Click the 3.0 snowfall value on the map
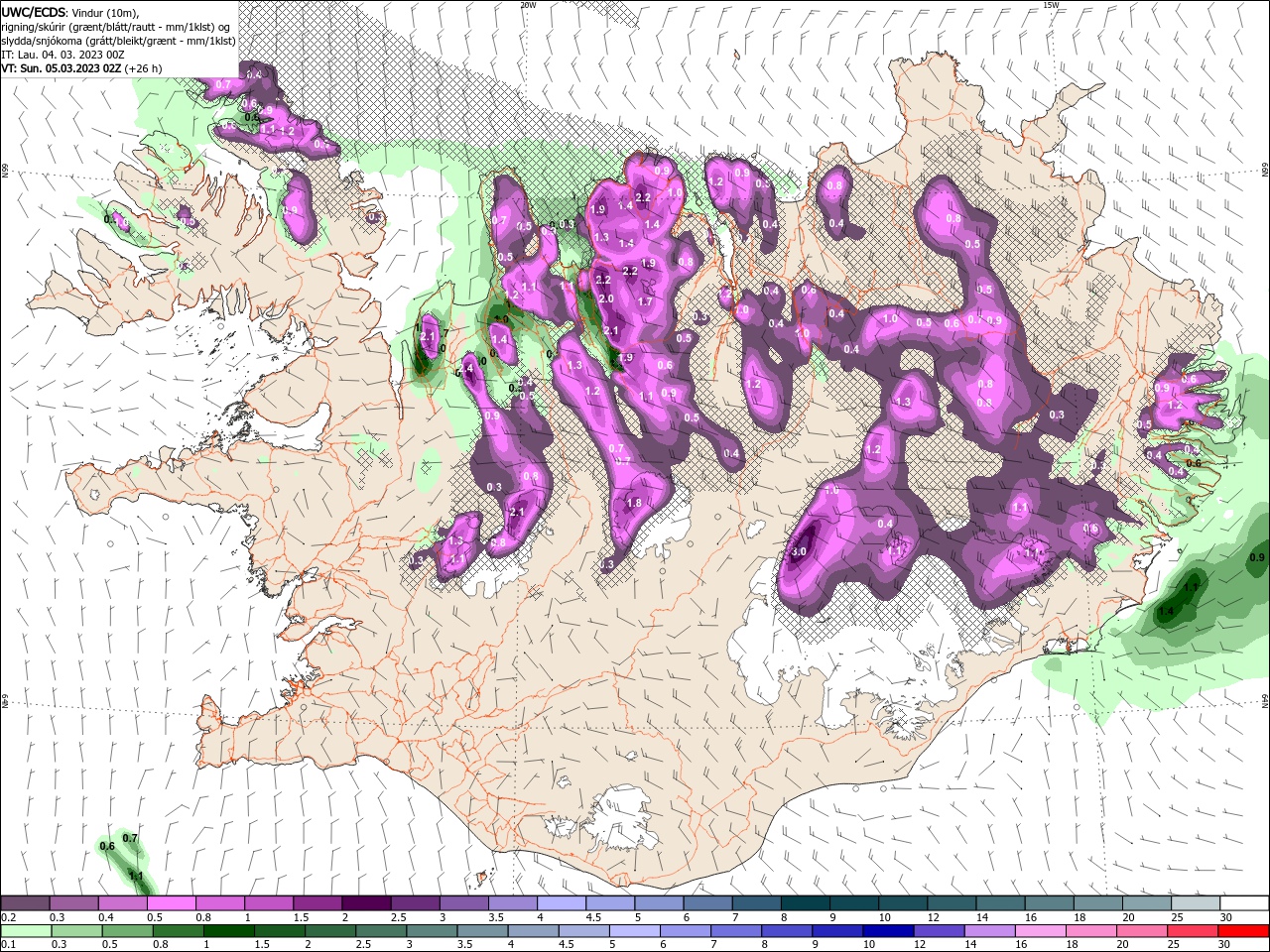1270x952 pixels. tap(801, 552)
